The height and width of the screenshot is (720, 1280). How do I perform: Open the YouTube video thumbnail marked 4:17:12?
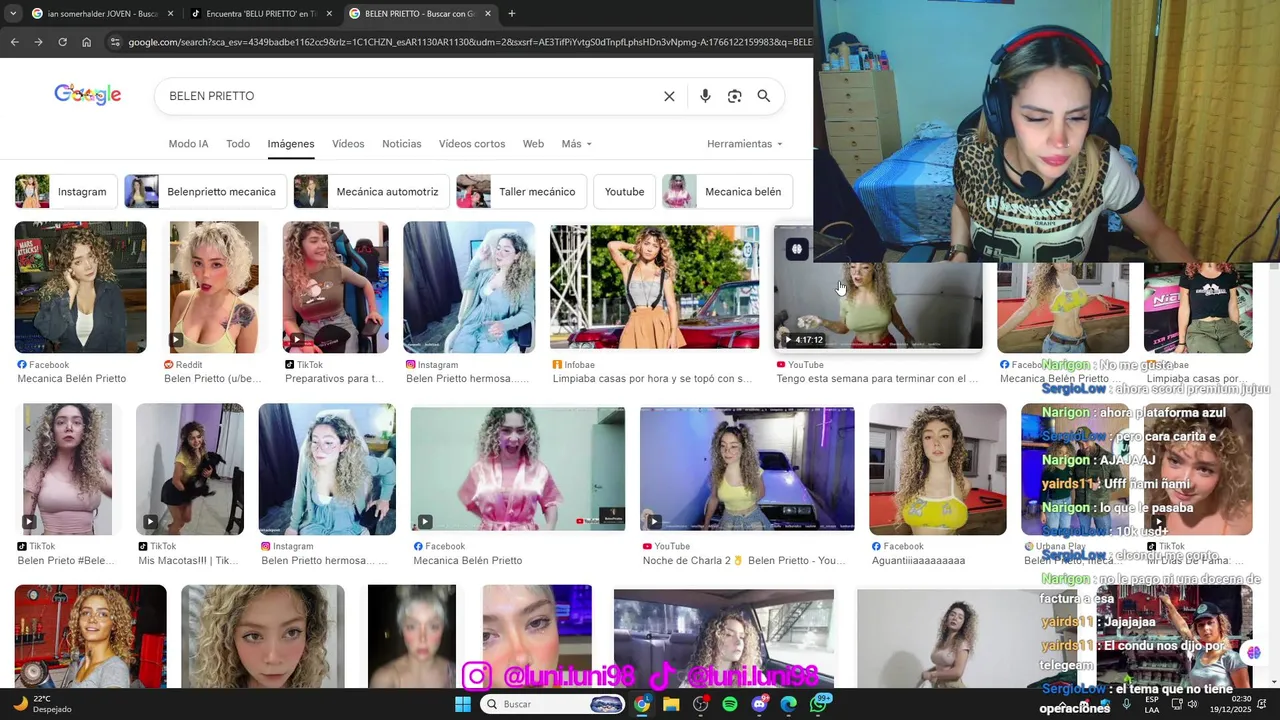[878, 305]
